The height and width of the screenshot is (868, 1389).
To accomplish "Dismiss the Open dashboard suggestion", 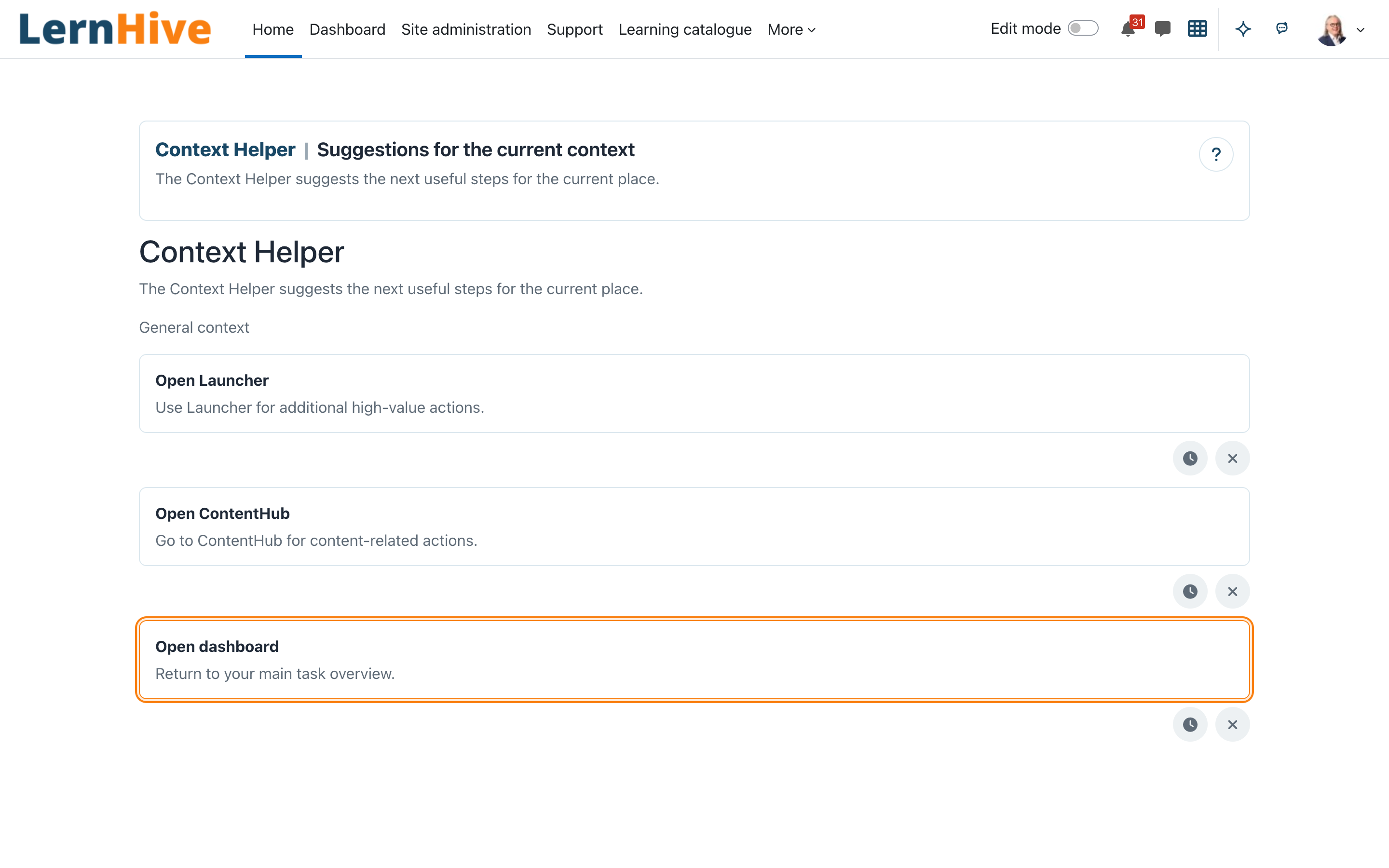I will pos(1232,724).
